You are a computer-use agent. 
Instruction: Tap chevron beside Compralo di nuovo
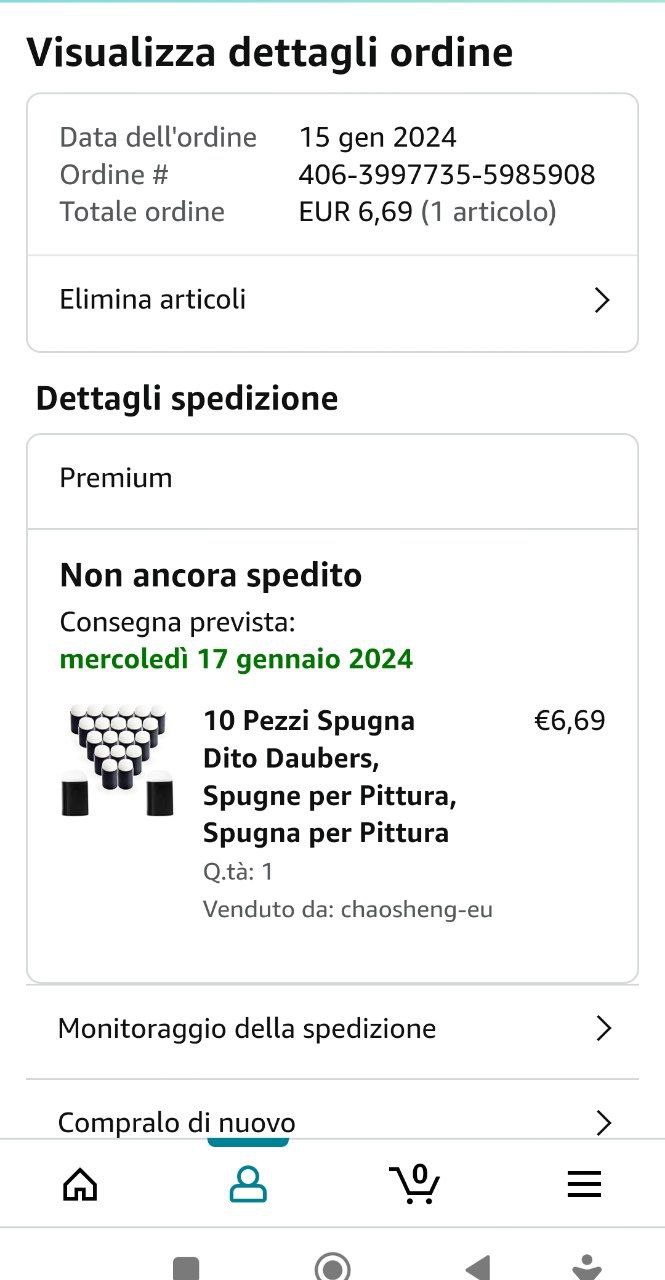602,1122
